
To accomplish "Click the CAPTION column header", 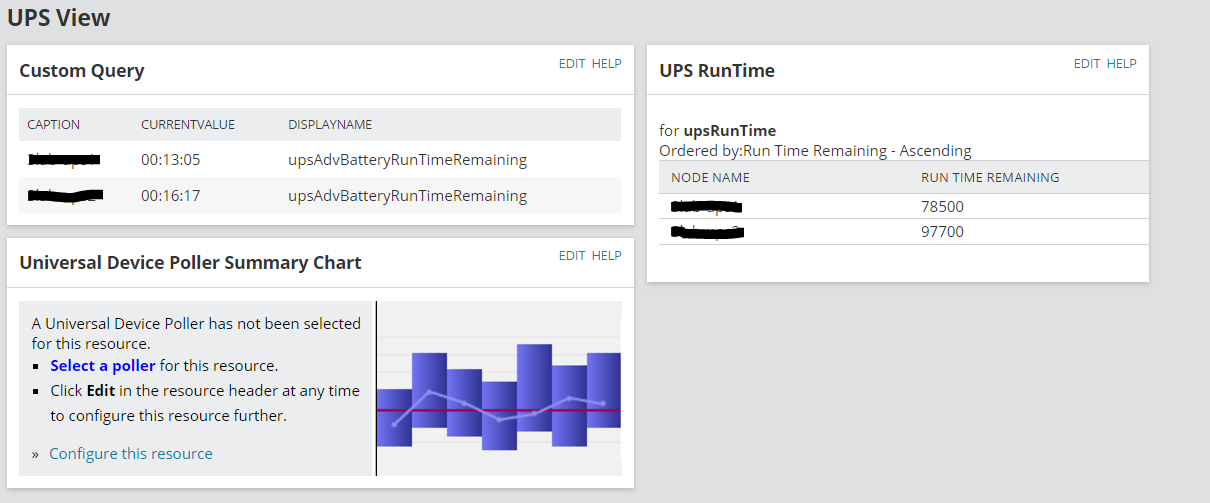I will (x=53, y=125).
